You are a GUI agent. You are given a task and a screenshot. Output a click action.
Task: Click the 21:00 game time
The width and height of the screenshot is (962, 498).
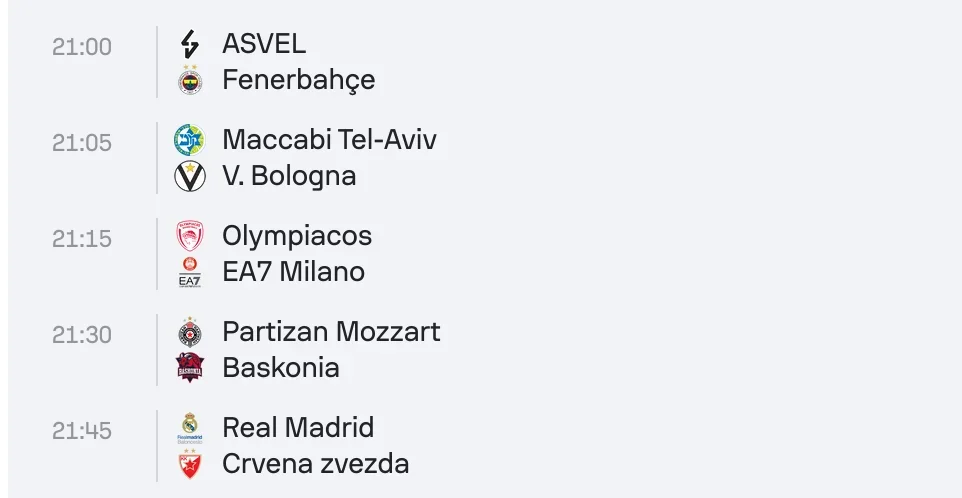pos(82,47)
